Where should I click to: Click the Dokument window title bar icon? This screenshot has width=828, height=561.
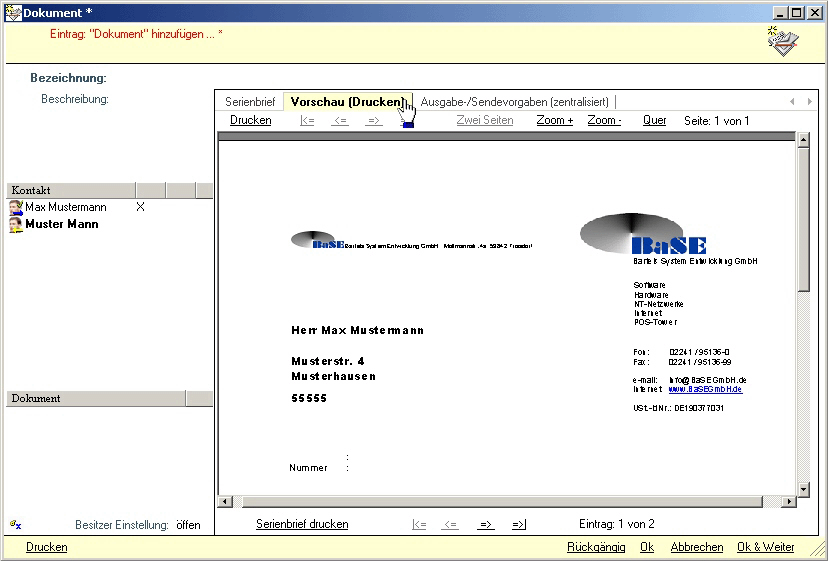point(13,13)
